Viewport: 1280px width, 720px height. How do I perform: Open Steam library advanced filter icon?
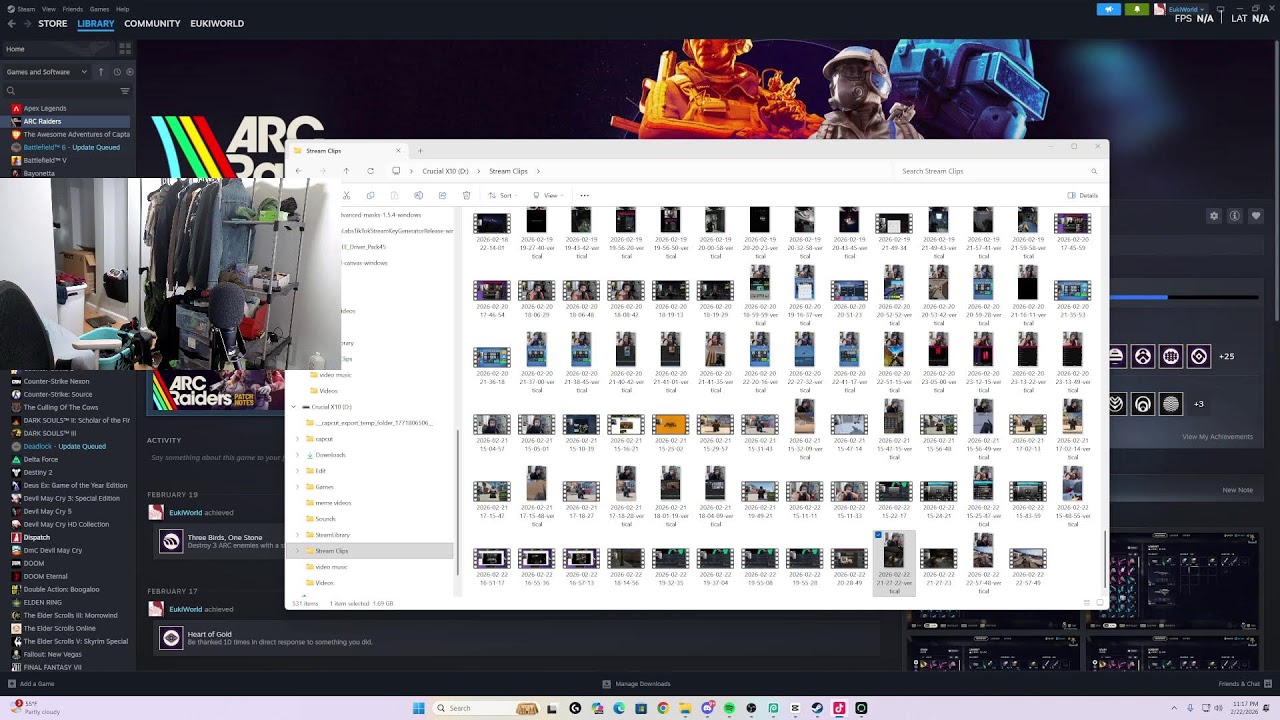(x=125, y=91)
